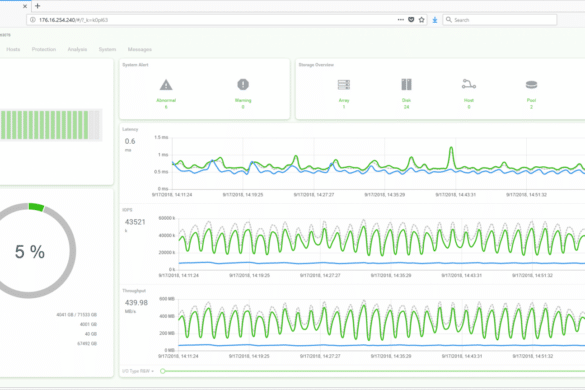Screen dimensions: 585x390
Task: Click the 67492 GB capacity value
Action: click(87, 343)
